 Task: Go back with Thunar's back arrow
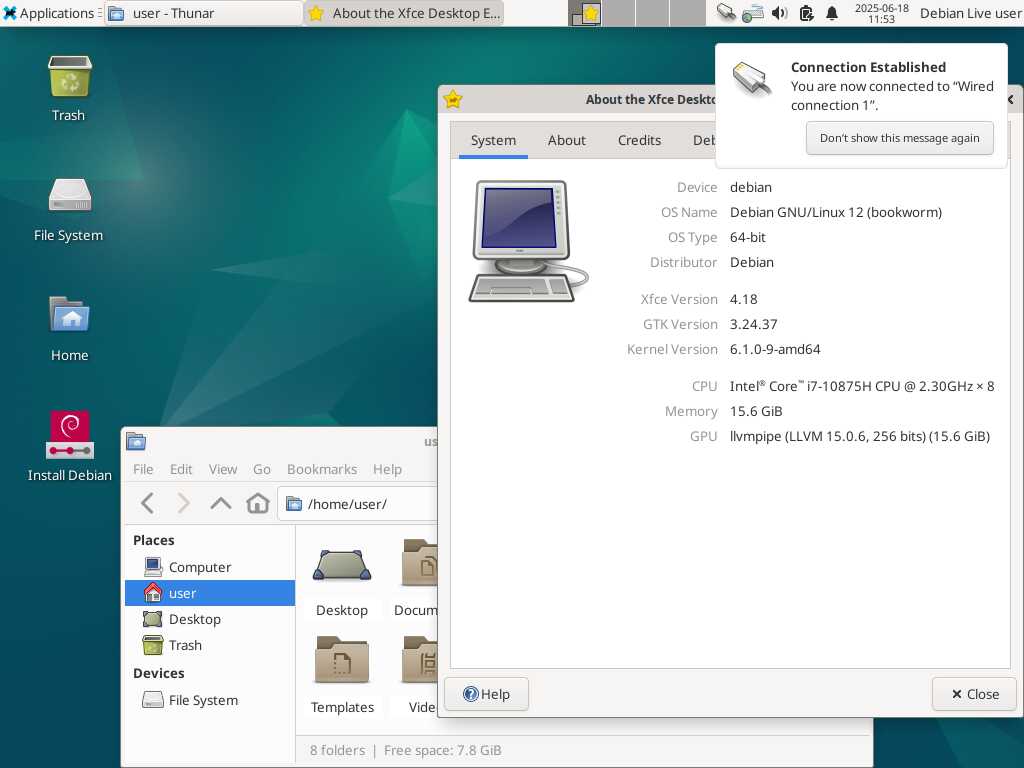click(147, 503)
